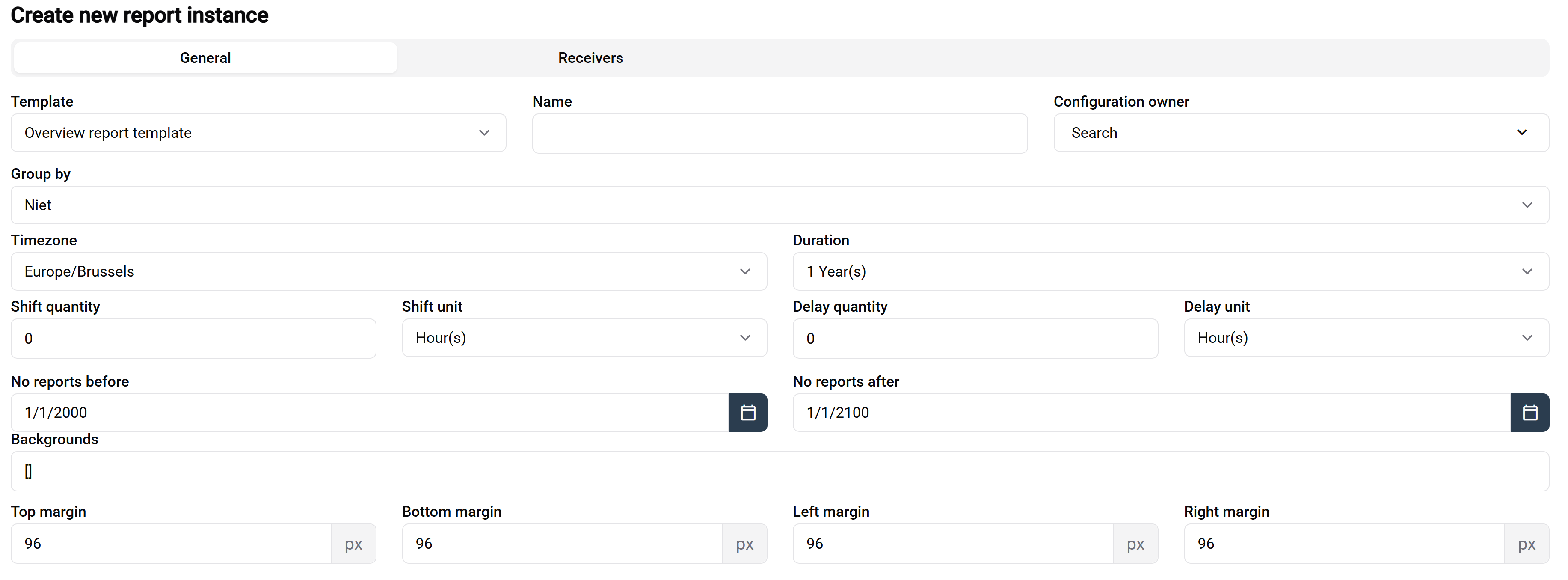
Task: Select the General tab
Action: coord(205,58)
